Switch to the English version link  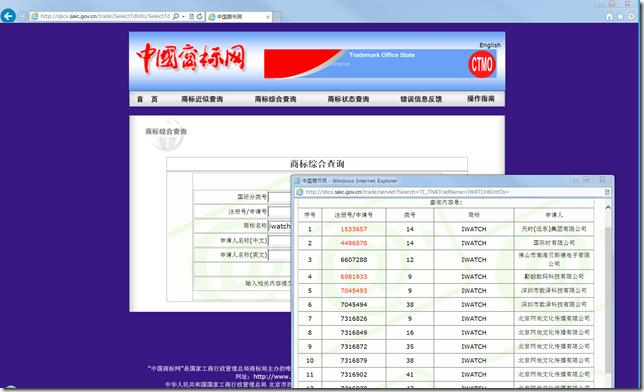[x=490, y=45]
